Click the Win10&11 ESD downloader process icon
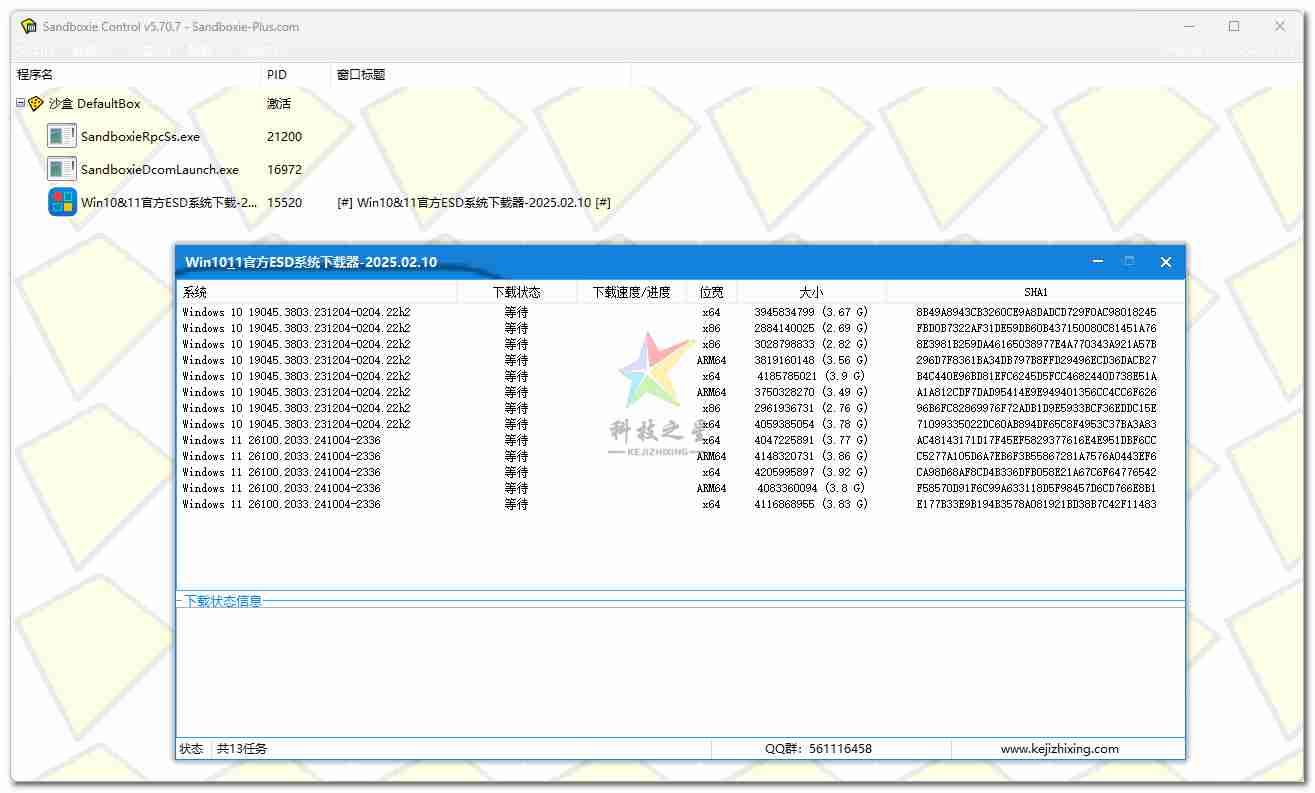1315x793 pixels. coord(62,202)
